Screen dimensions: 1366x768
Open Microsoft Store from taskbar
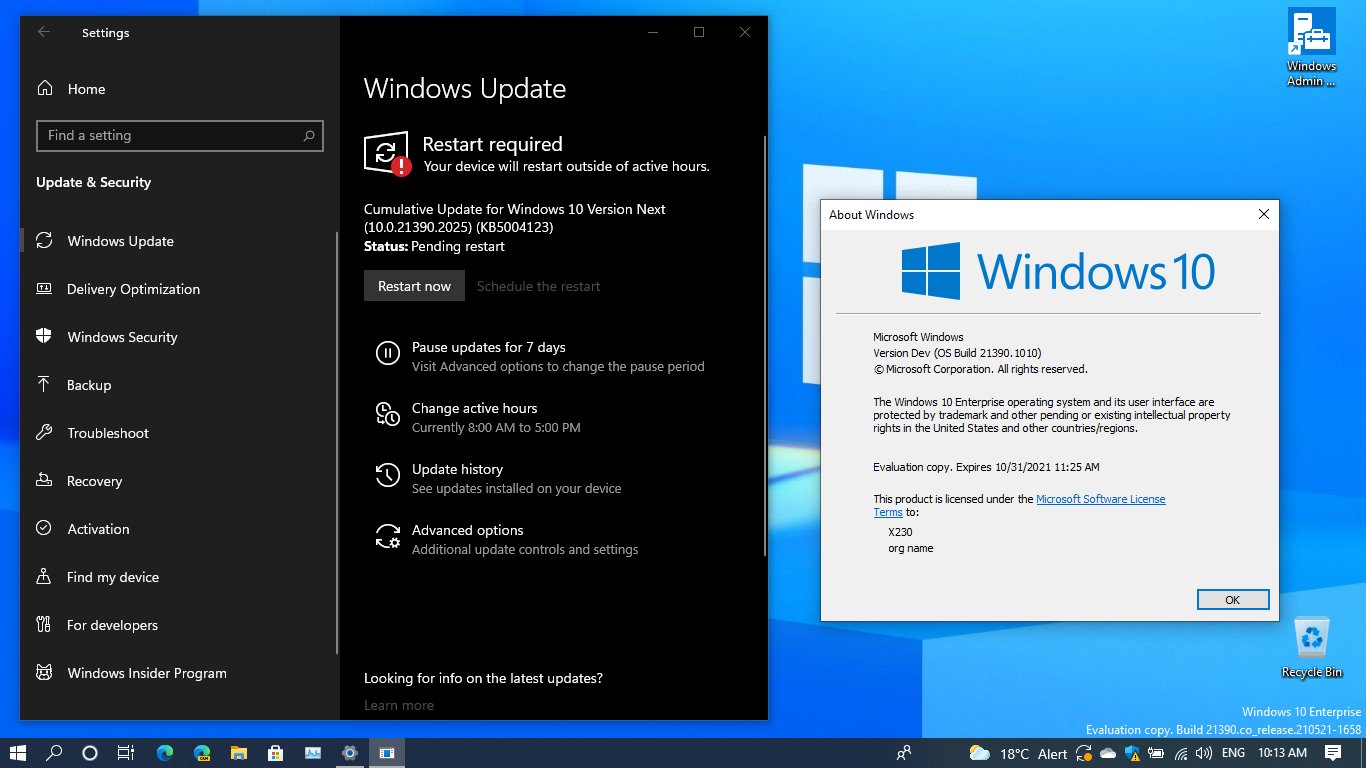276,753
